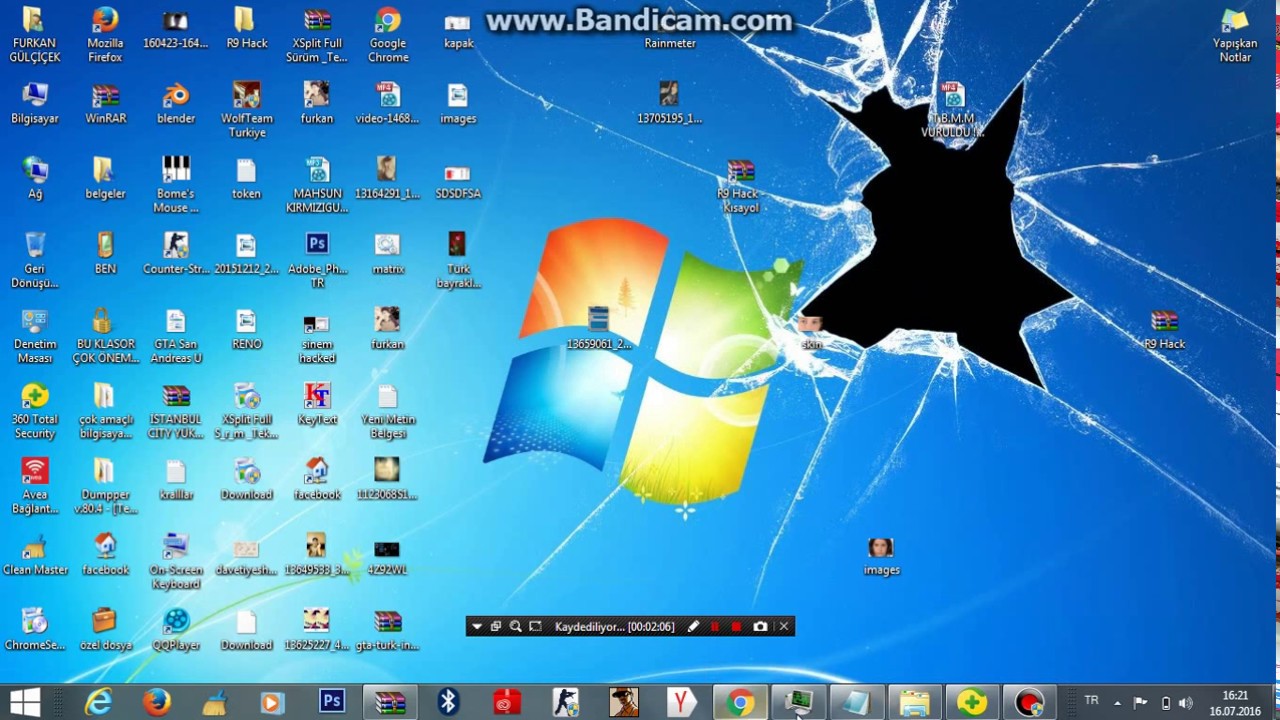This screenshot has height=720, width=1280.
Task: Click the magnifier icon on Bandicam bar
Action: pos(516,627)
